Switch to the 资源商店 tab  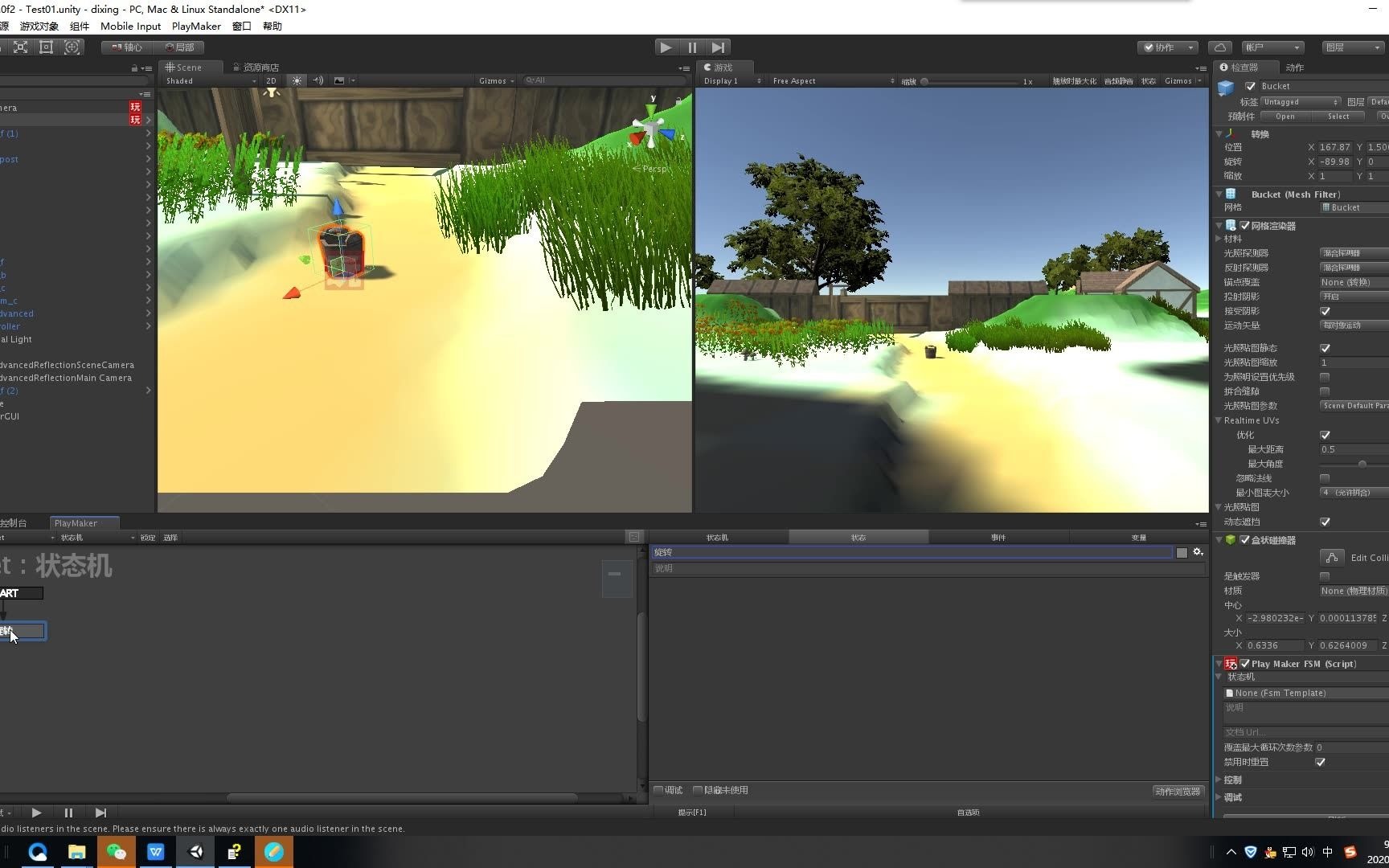(x=256, y=68)
